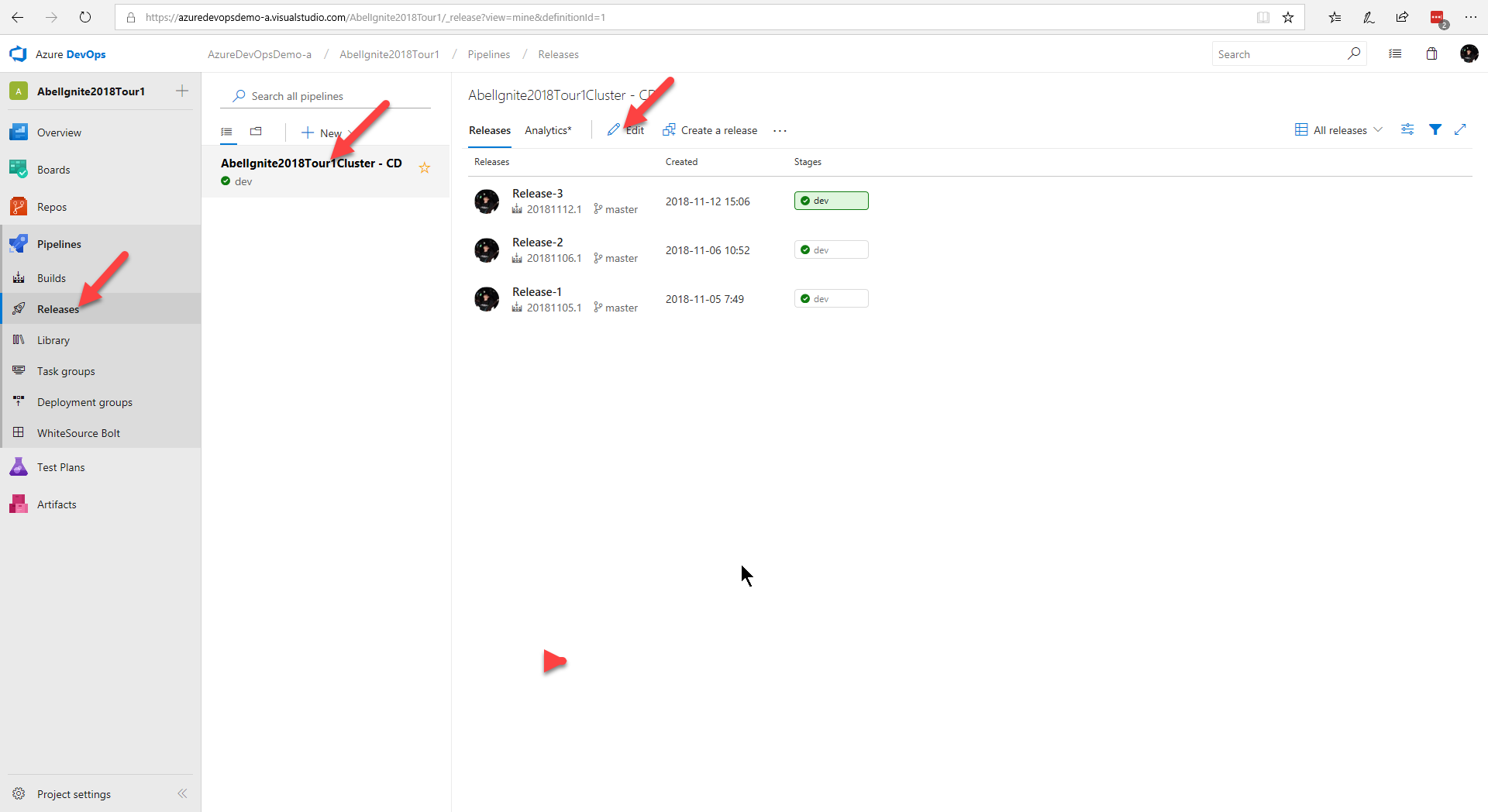Open browser favorites hub
Screen dimensions: 1488x812
(x=1335, y=17)
